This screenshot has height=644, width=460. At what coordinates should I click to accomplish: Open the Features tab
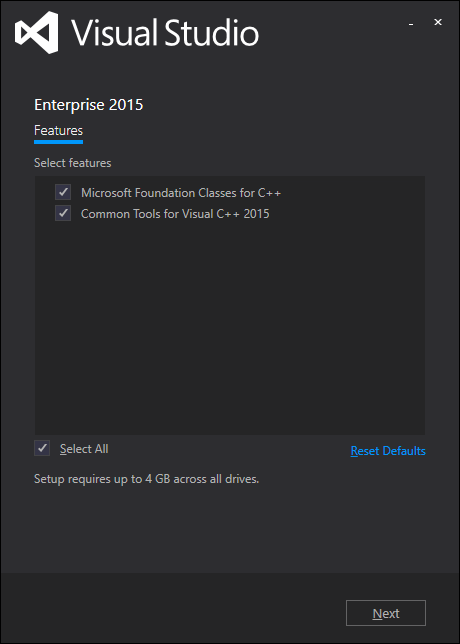pyautogui.click(x=58, y=131)
